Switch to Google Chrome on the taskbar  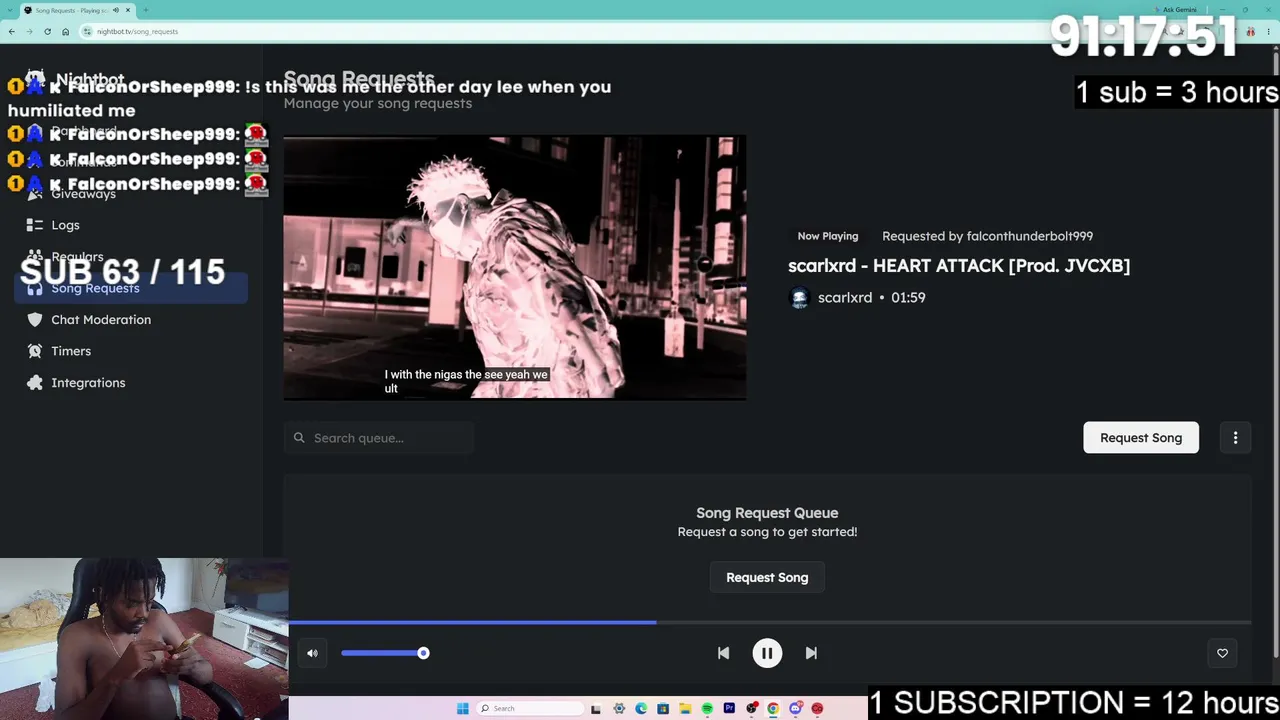tap(773, 709)
